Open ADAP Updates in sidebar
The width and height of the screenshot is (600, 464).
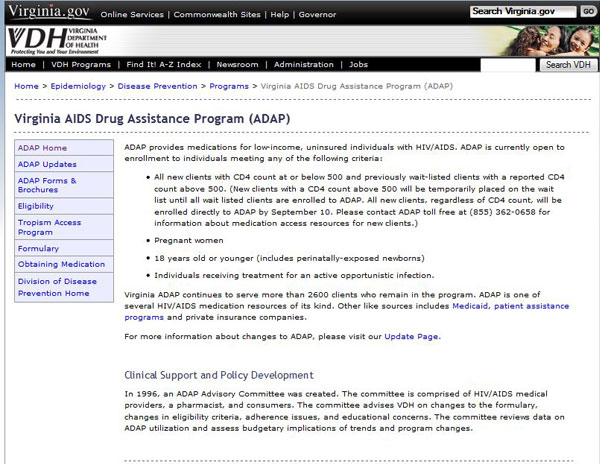(x=64, y=164)
